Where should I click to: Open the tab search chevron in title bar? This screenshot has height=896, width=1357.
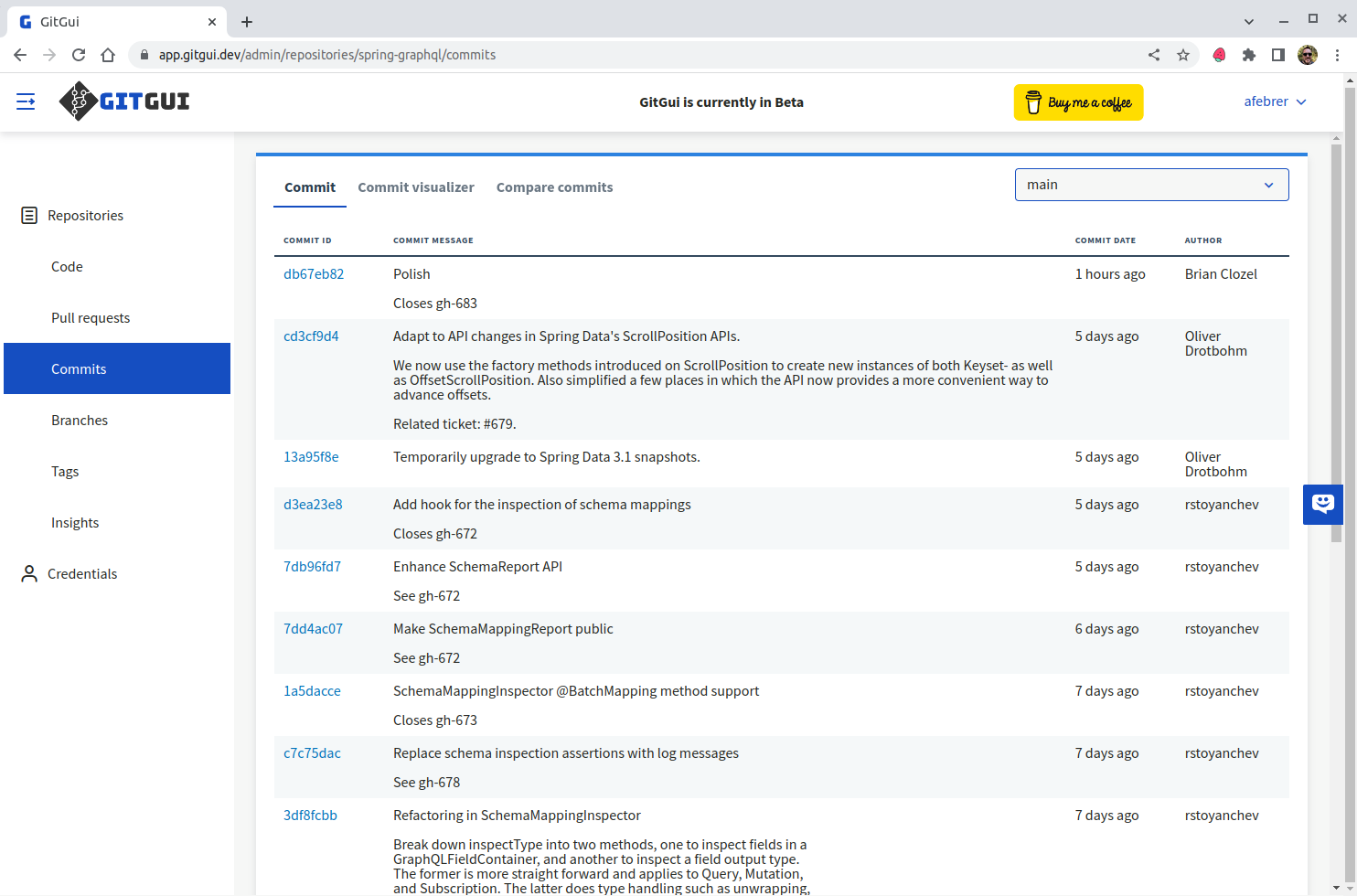(1249, 20)
